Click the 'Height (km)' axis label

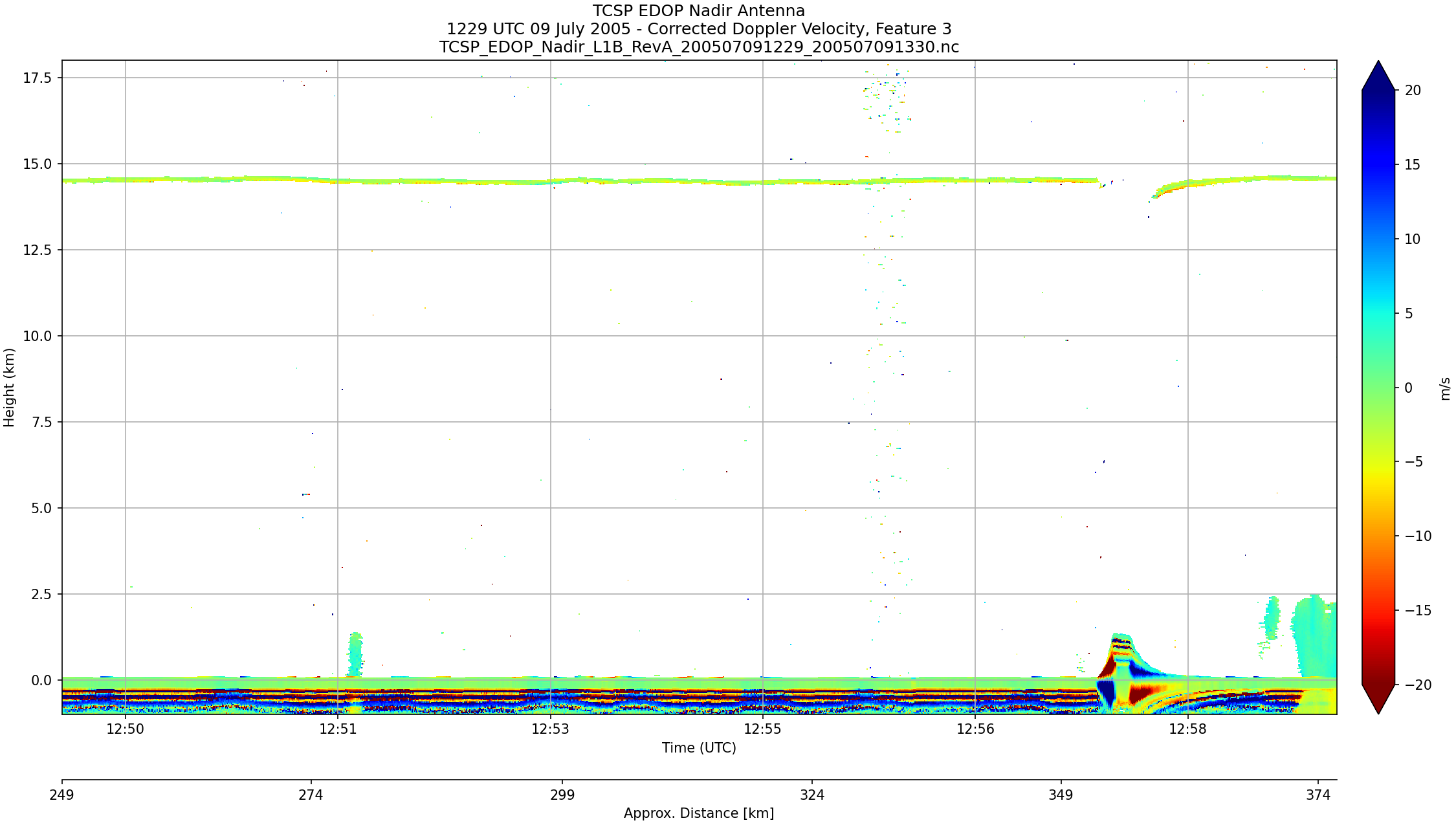pyautogui.click(x=9, y=387)
